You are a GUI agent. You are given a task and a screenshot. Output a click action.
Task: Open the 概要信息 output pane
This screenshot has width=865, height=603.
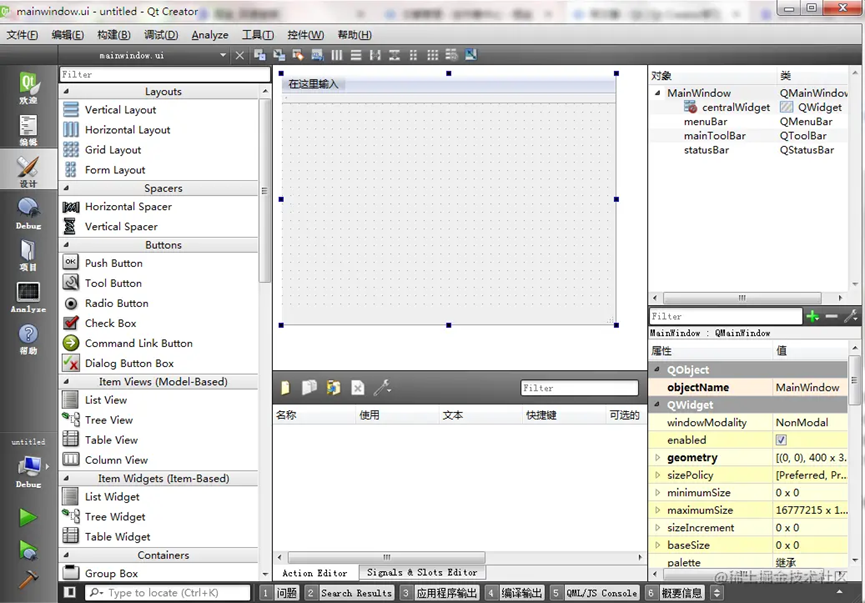675,593
